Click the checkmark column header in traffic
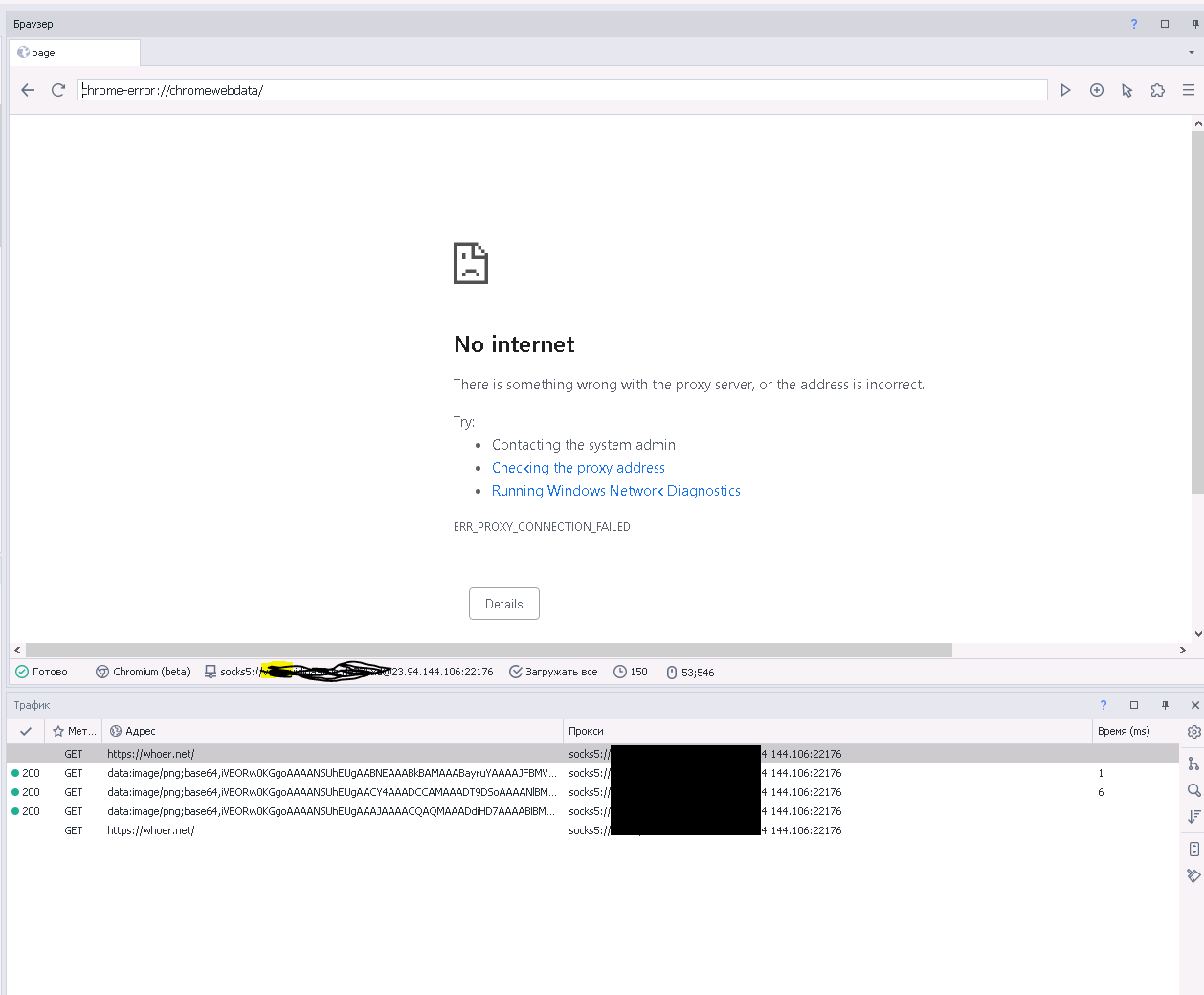 tap(26, 731)
